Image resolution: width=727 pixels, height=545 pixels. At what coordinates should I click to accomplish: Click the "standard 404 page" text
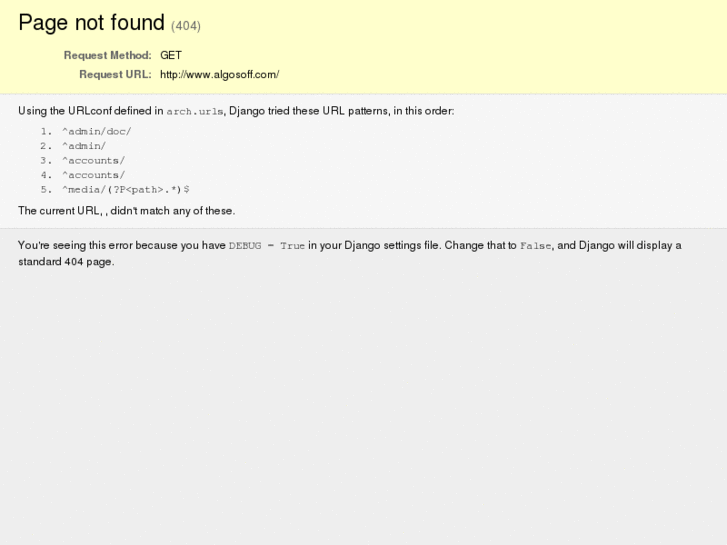[x=66, y=262]
